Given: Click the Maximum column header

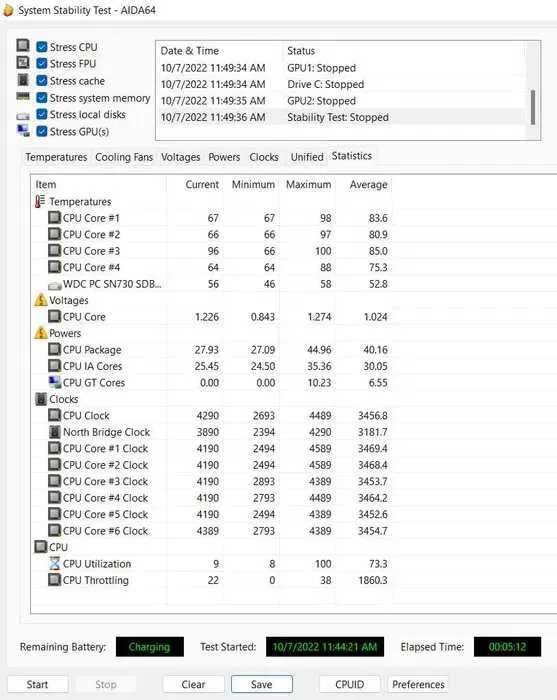Looking at the screenshot, I should (308, 184).
